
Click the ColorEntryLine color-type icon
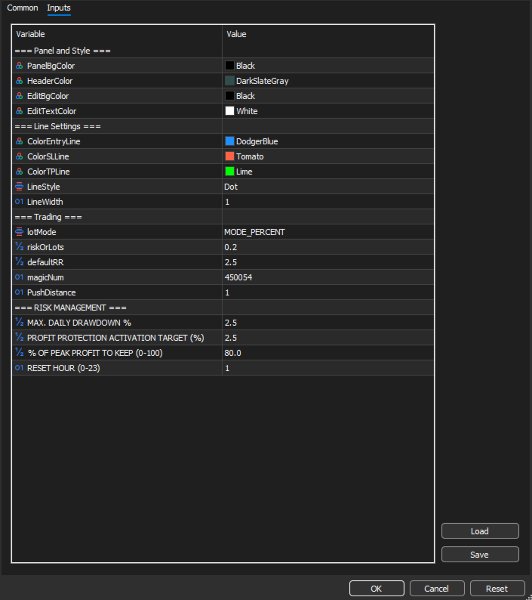[x=19, y=141]
